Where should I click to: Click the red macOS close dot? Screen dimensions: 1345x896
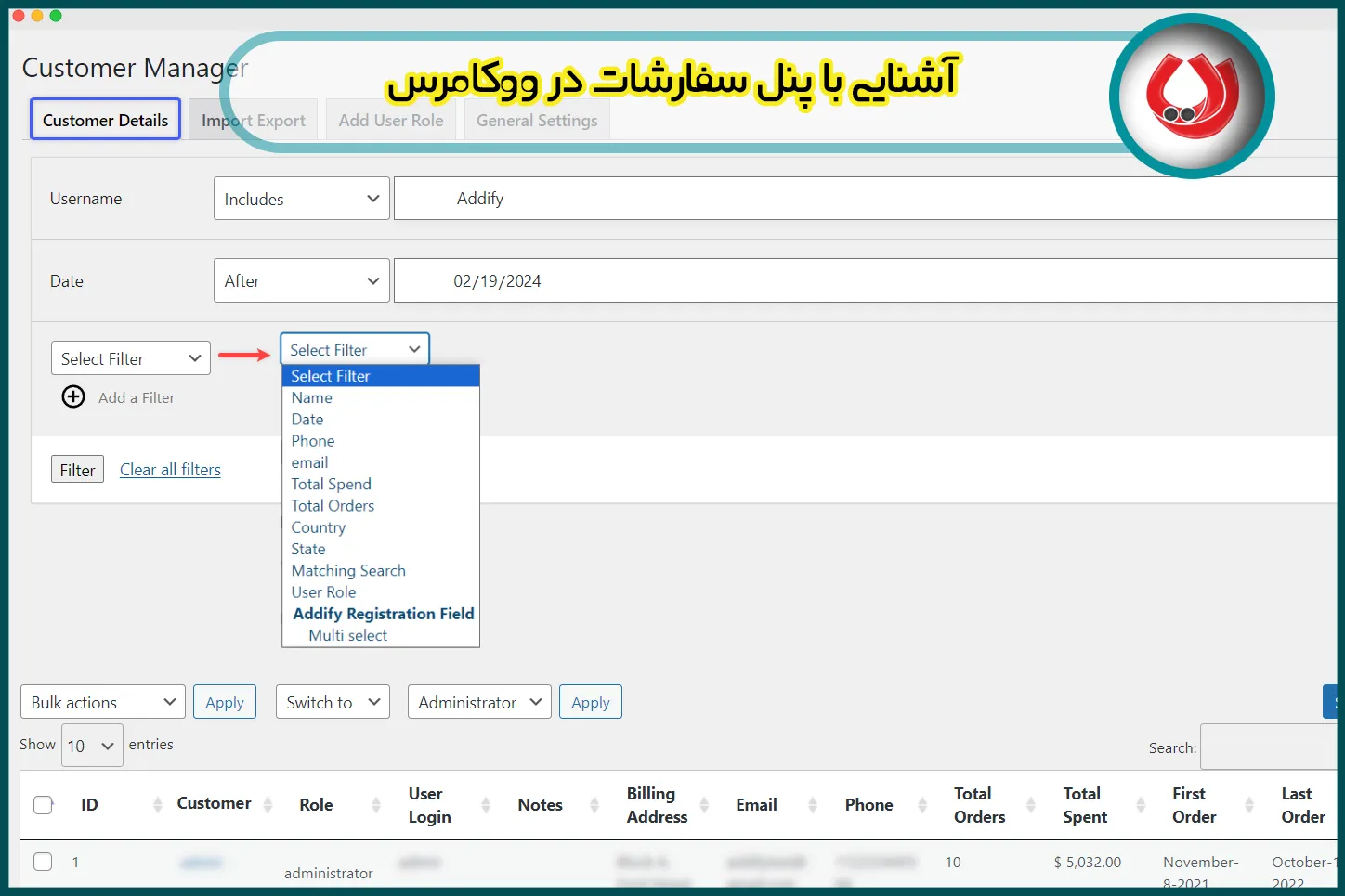pos(19,16)
